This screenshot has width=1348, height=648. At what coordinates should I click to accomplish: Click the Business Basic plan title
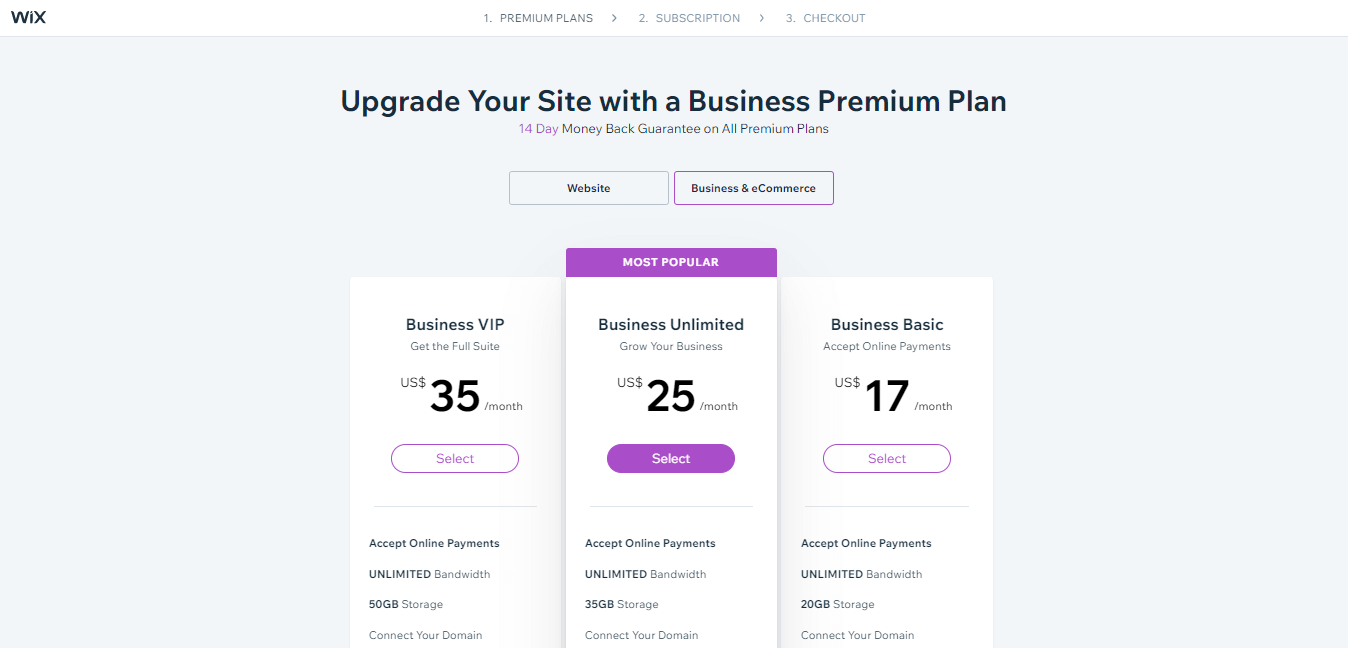coord(886,324)
